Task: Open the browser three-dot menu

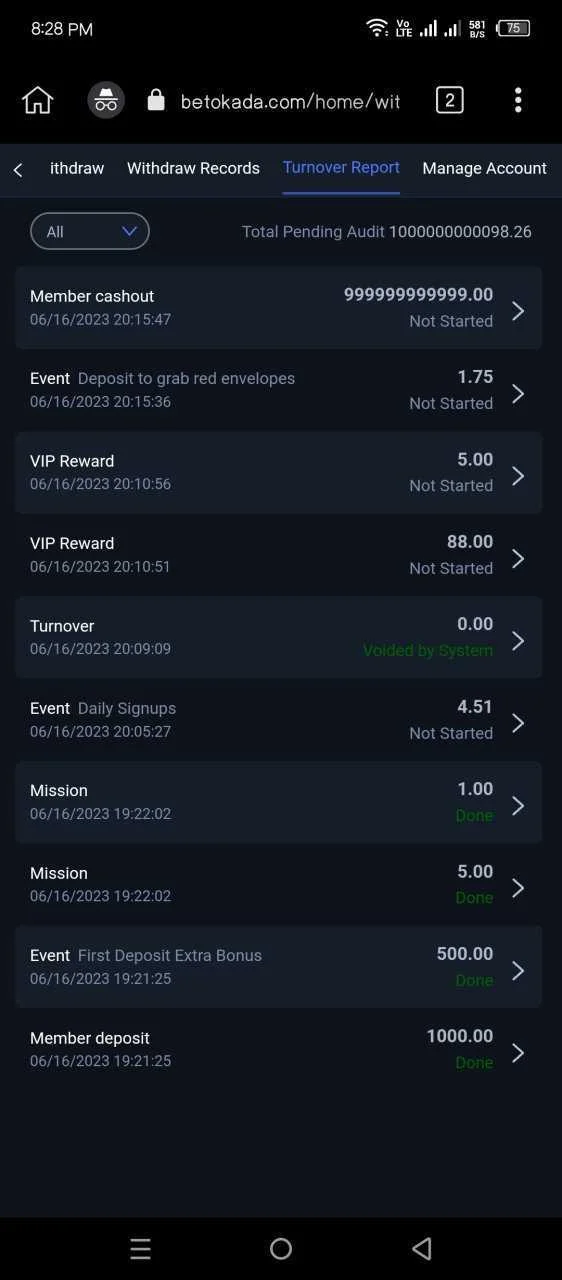Action: click(518, 100)
